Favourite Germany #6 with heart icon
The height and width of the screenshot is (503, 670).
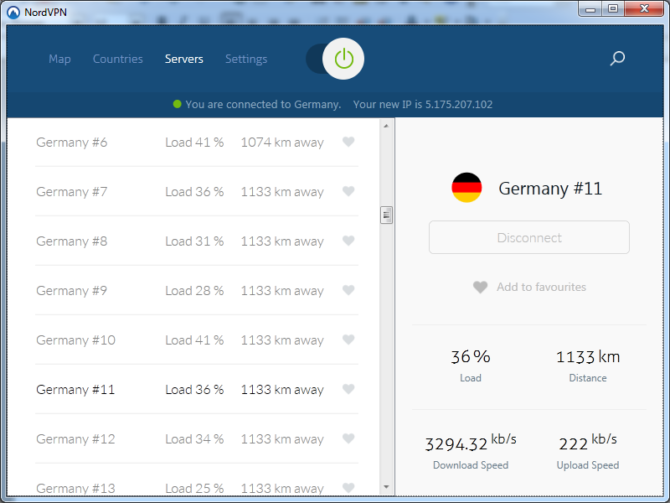349,141
